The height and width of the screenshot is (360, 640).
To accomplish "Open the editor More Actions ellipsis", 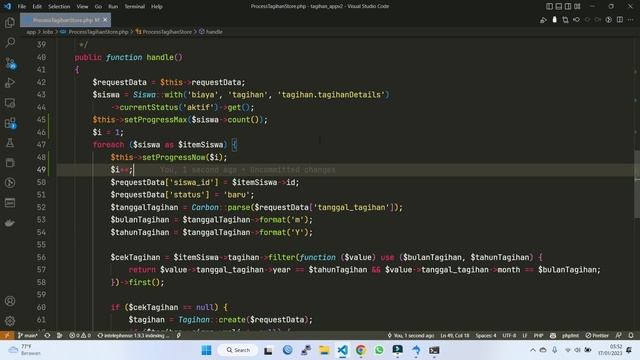I will (631, 20).
